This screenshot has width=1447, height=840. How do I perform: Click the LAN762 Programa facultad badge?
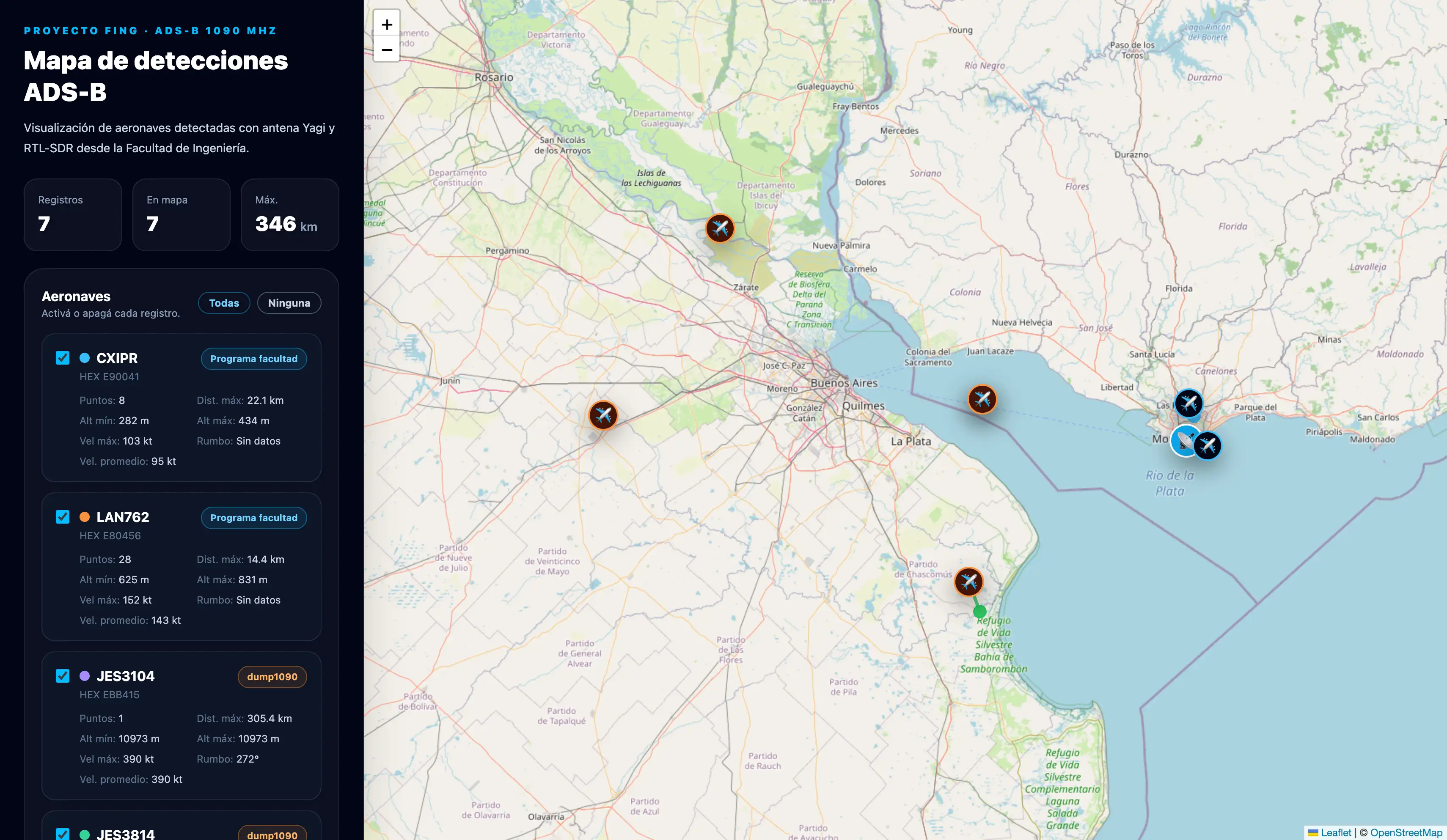tap(254, 517)
